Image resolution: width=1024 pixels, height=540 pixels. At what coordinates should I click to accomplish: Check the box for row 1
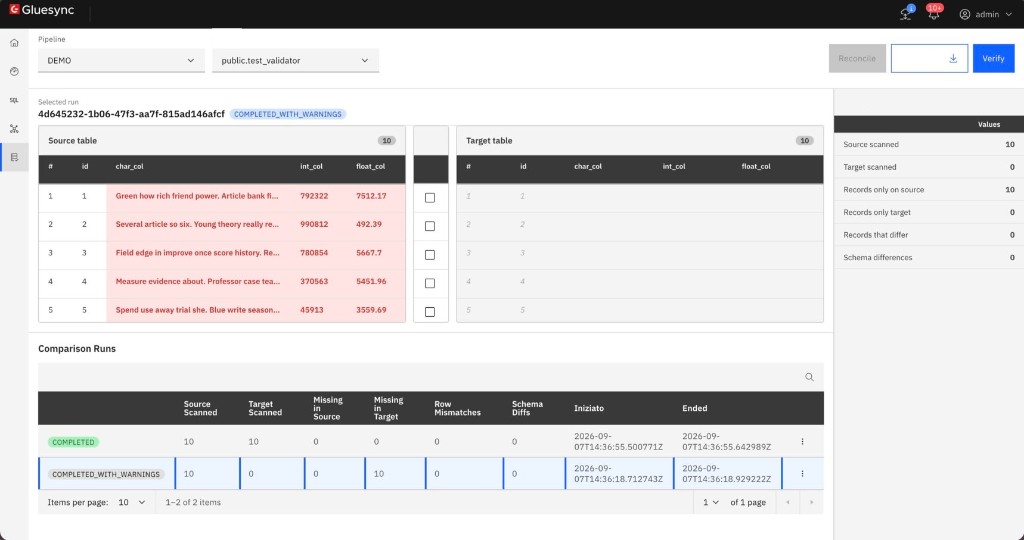[x=430, y=198]
